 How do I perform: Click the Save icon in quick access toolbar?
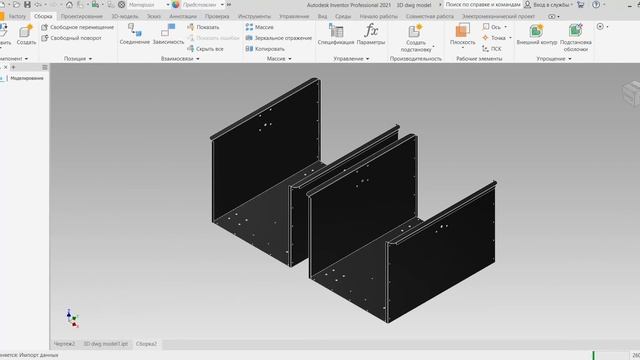[27, 4]
